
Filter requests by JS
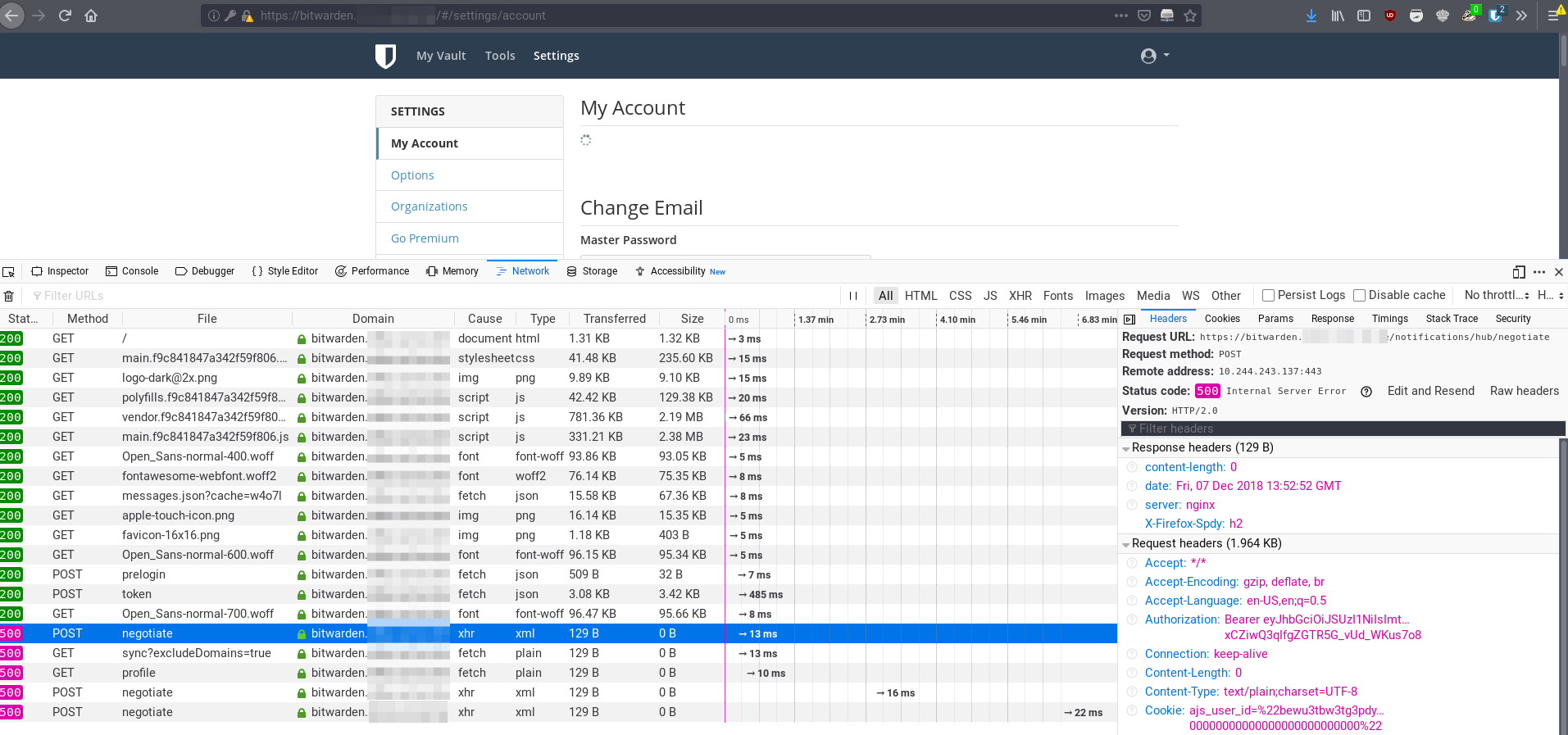click(990, 296)
